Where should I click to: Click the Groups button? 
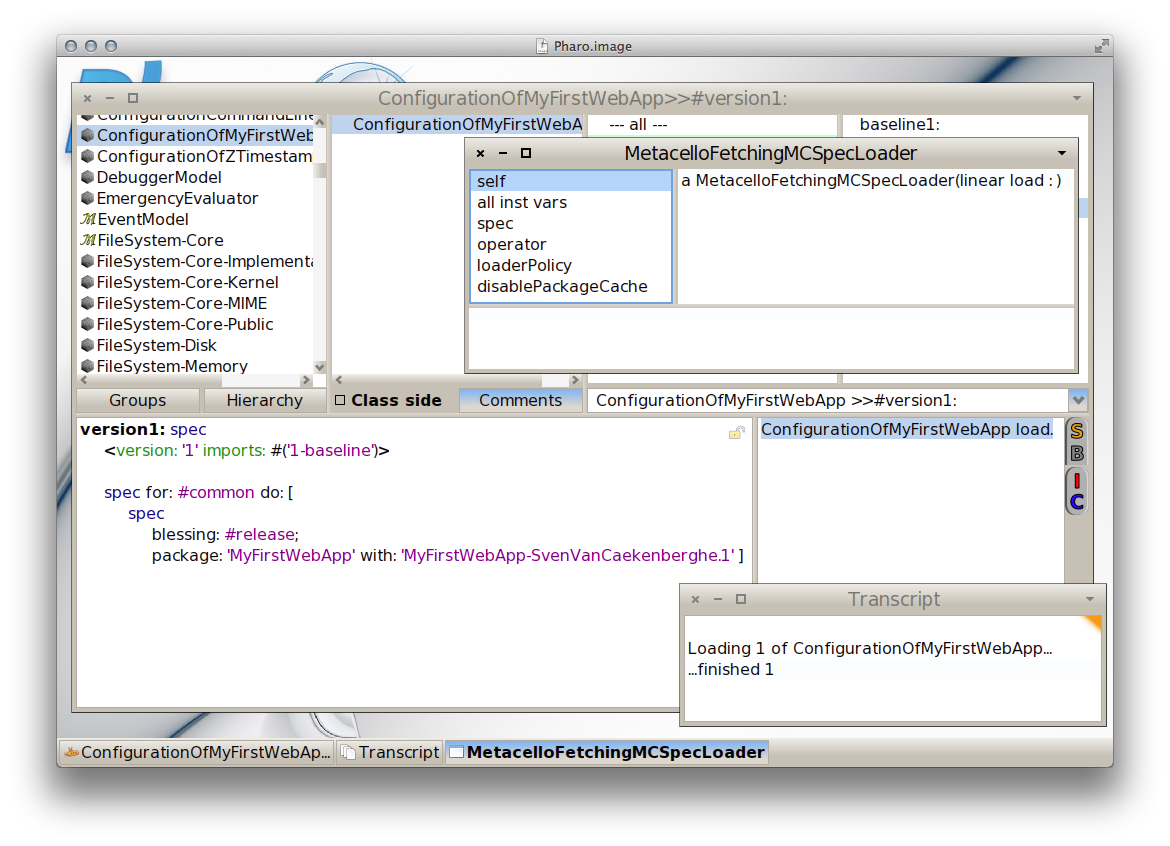(x=138, y=401)
